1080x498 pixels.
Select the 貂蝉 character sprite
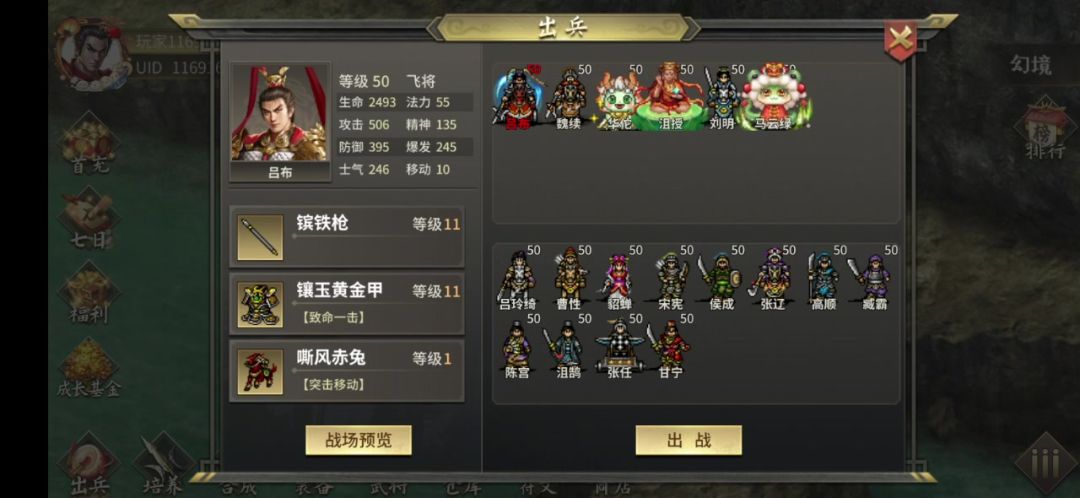(x=618, y=278)
